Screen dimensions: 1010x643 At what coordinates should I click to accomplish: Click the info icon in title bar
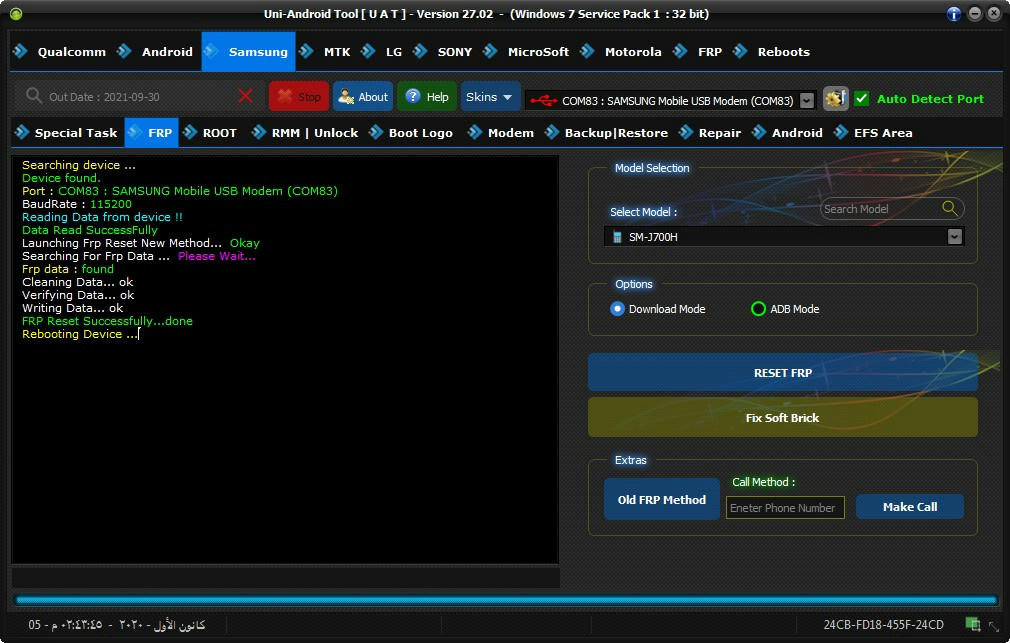click(x=955, y=13)
